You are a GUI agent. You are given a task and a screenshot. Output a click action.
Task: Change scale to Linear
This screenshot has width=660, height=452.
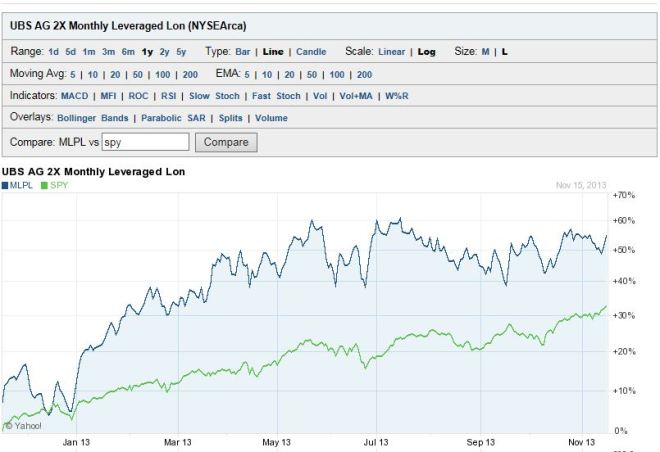click(x=391, y=52)
